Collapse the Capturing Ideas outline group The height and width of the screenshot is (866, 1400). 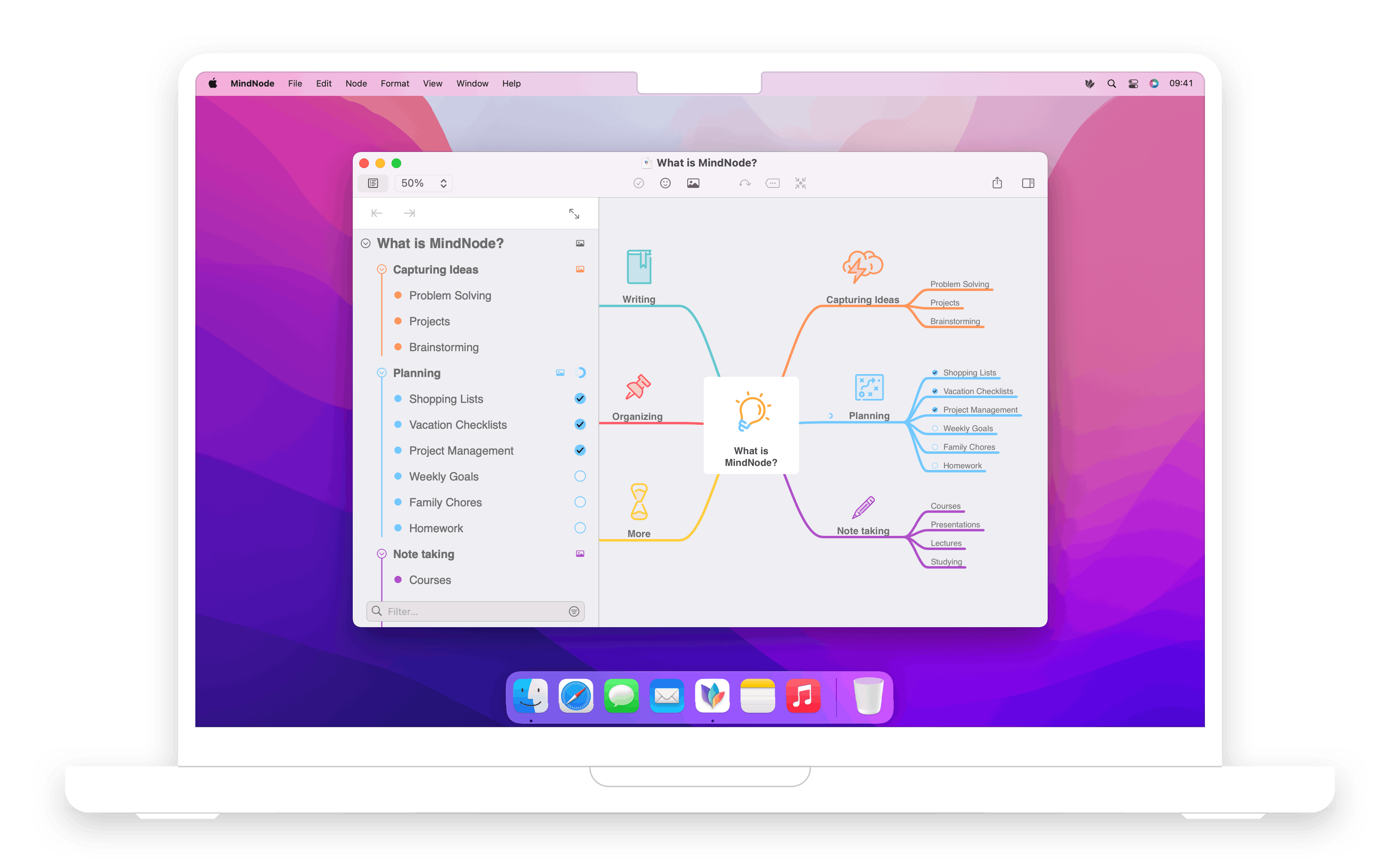(x=381, y=269)
